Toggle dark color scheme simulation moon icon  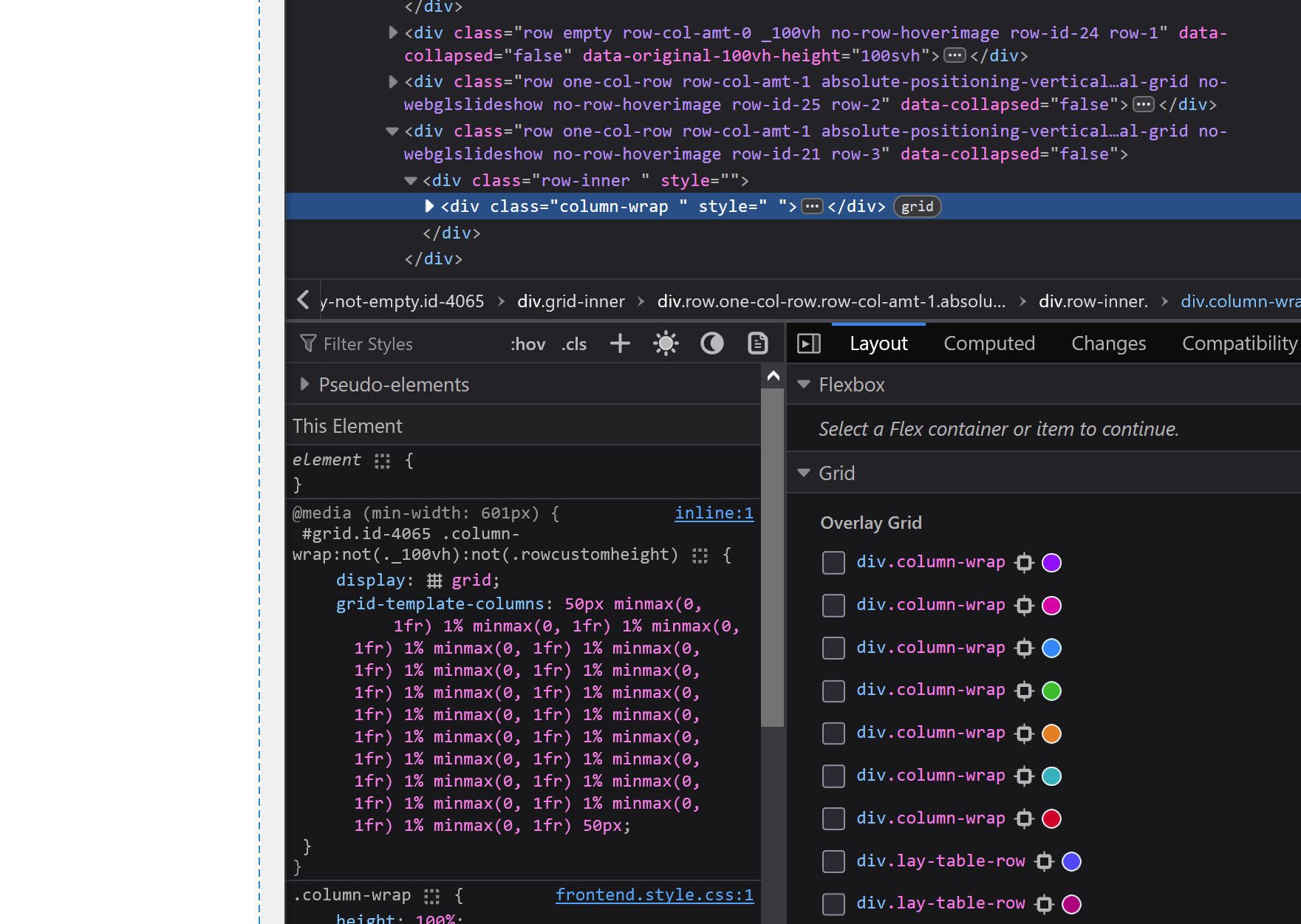pyautogui.click(x=711, y=343)
